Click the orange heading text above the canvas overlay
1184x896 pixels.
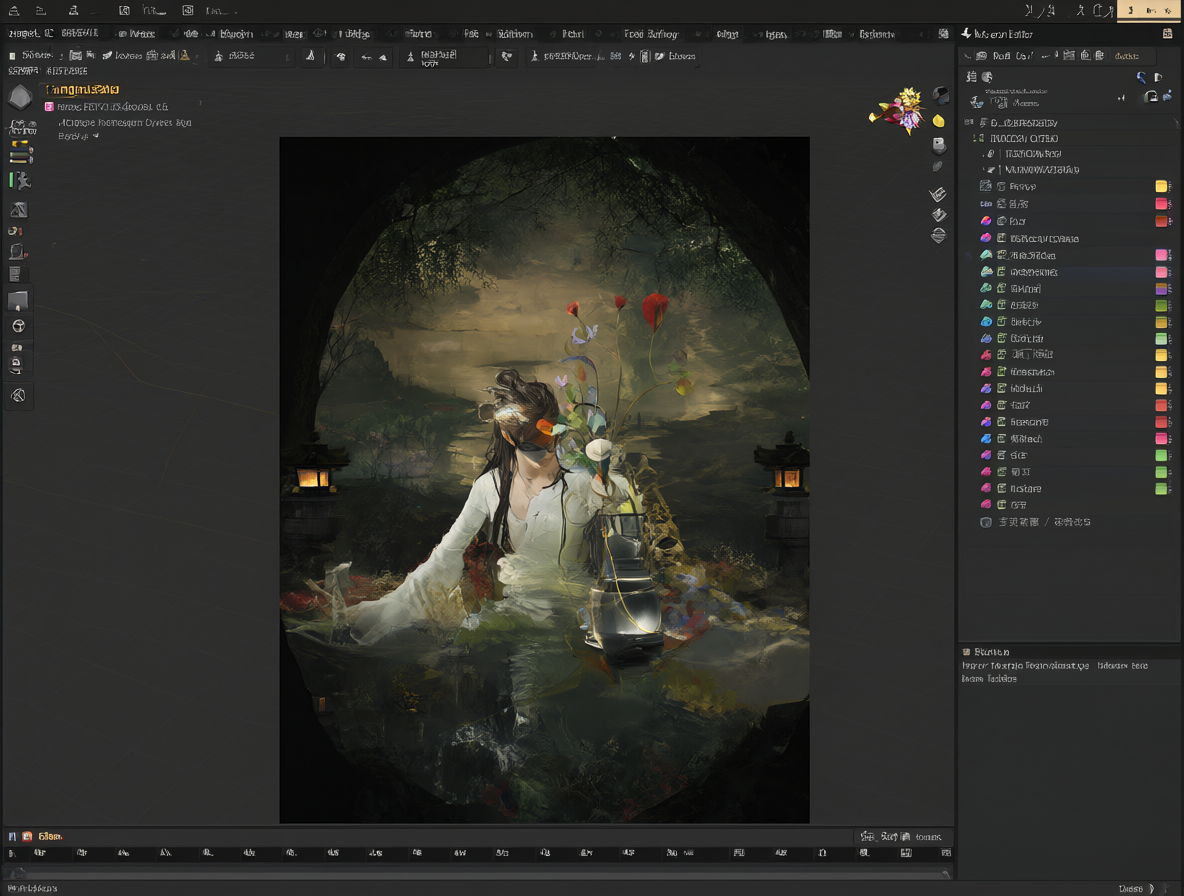[82, 90]
